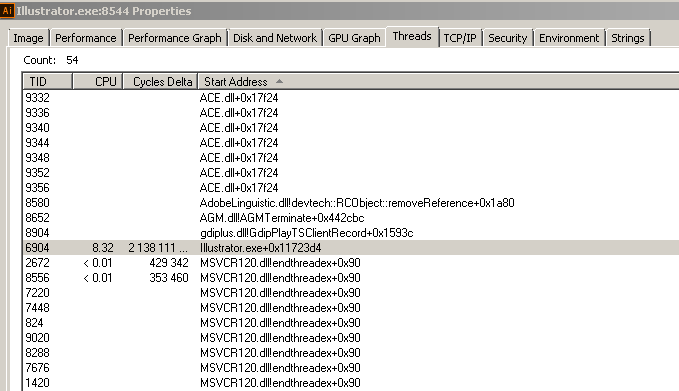Click the sort arrow beside Start Address
679x391 pixels.
[x=279, y=81]
